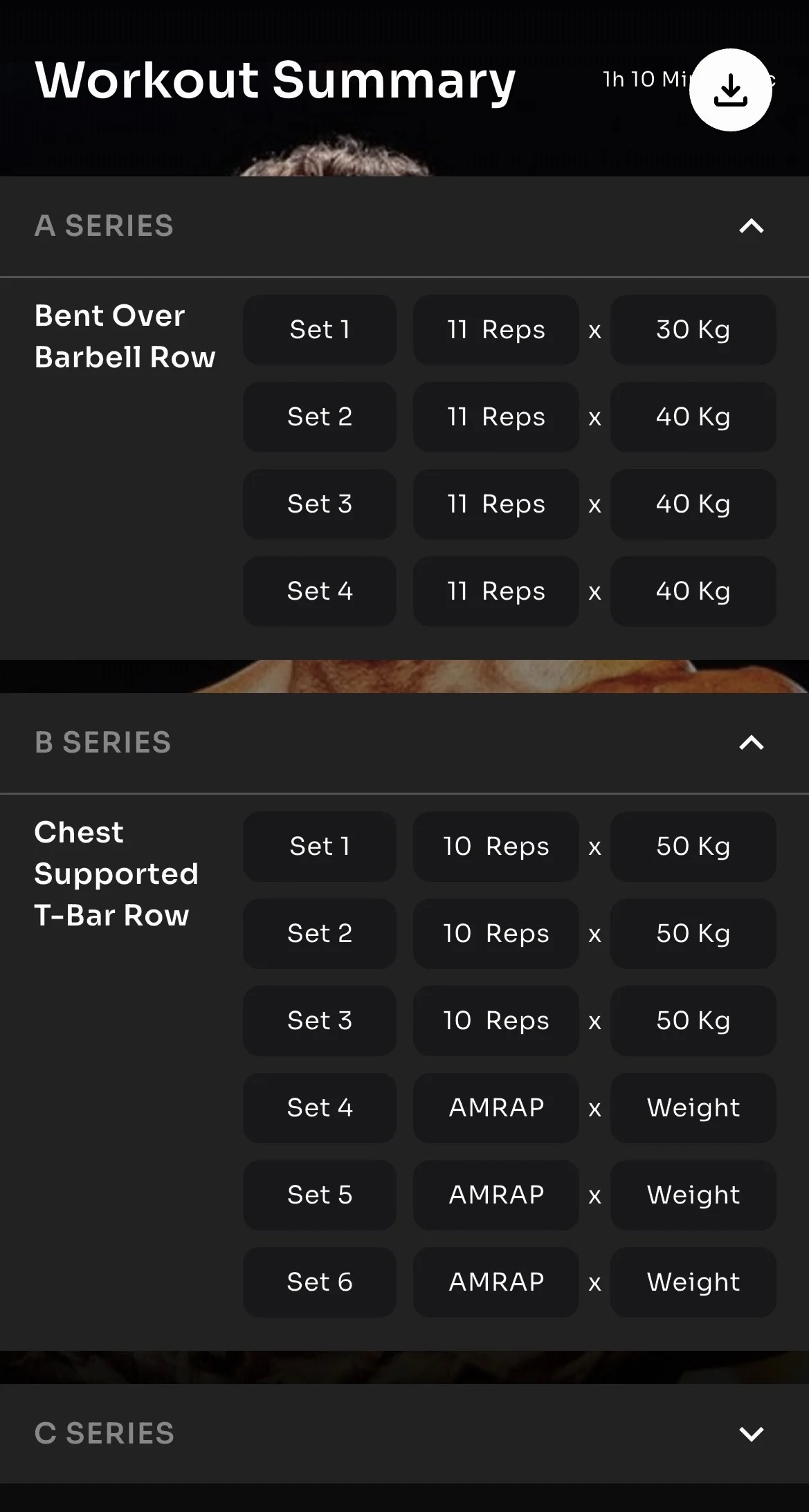The width and height of the screenshot is (809, 1512).
Task: Tap the AMRAP field for T-Bar Set 4
Action: point(496,1108)
